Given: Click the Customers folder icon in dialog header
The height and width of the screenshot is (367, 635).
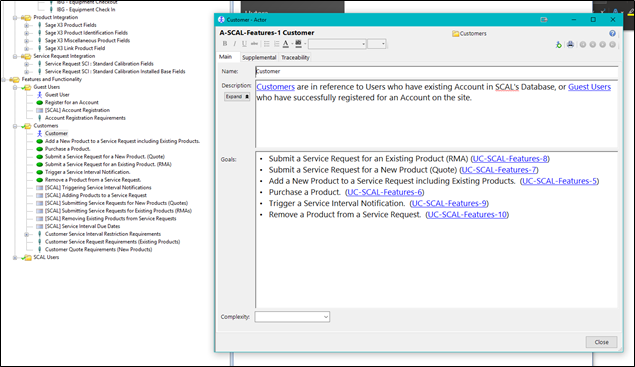Looking at the screenshot, I should (x=456, y=34).
